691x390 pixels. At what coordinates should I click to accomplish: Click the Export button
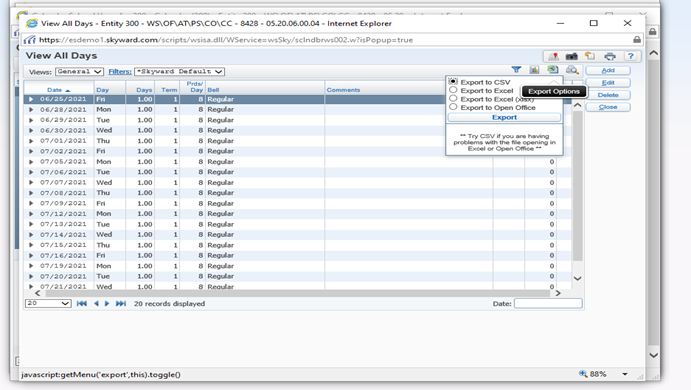click(x=504, y=117)
